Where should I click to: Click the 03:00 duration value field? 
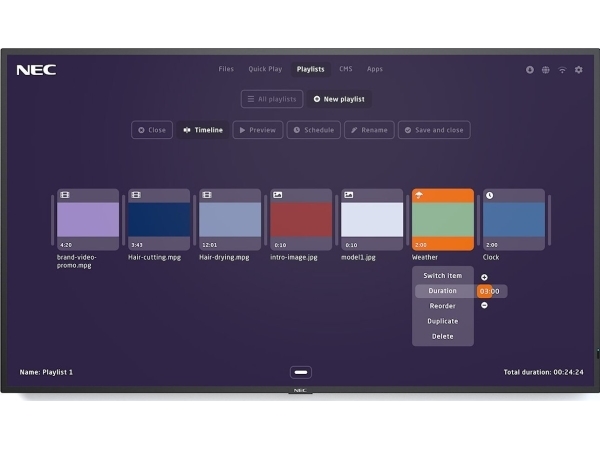tap(491, 291)
